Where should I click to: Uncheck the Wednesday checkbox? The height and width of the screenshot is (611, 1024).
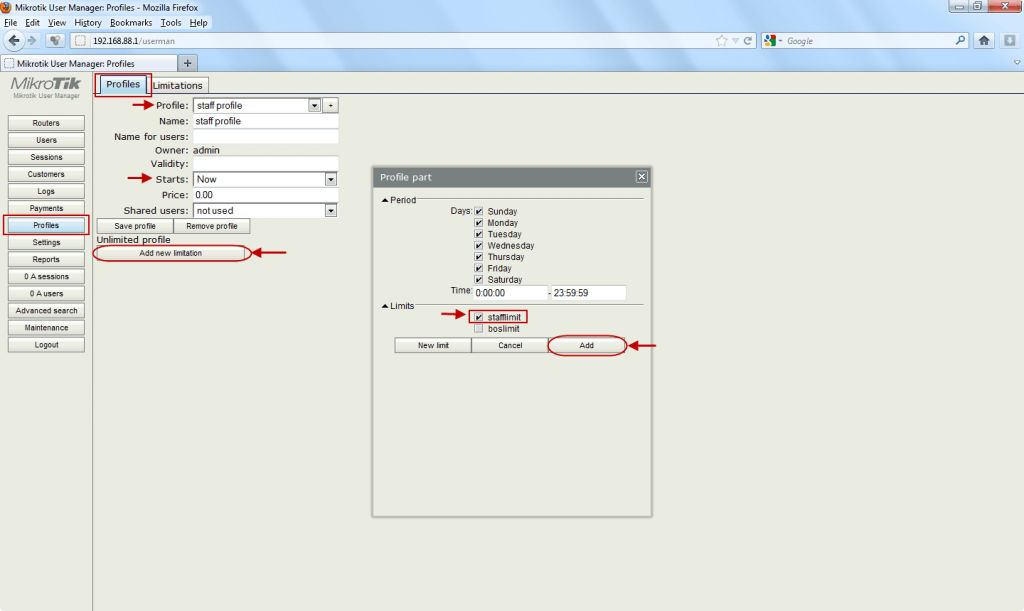coord(479,245)
